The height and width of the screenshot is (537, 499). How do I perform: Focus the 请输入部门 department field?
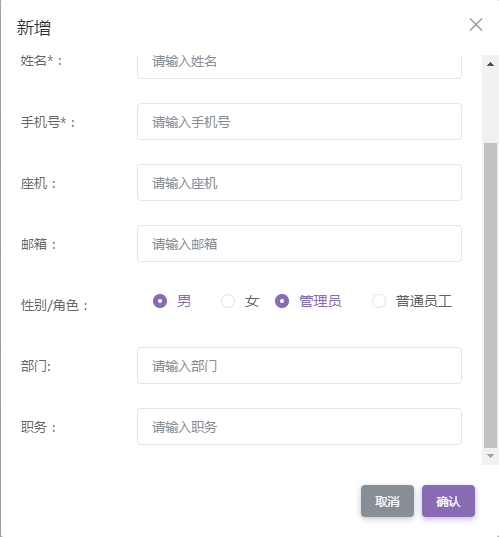pos(299,365)
